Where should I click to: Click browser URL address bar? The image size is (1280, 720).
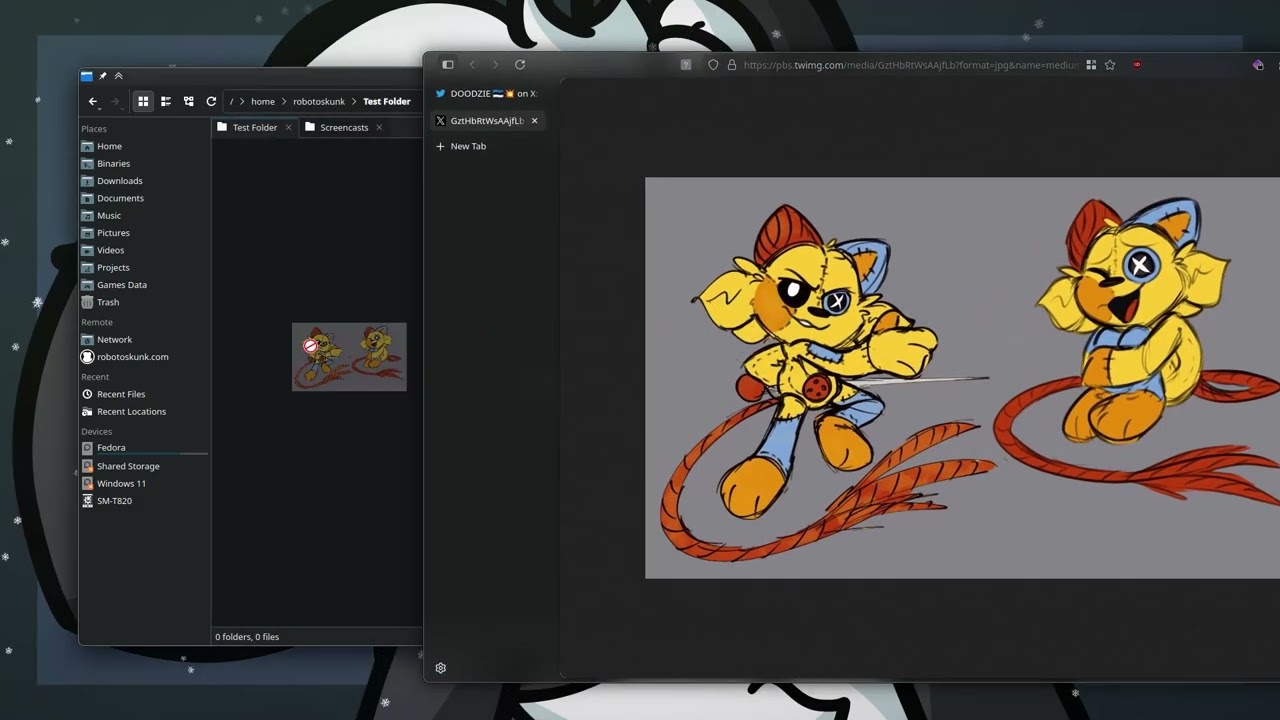[x=910, y=65]
